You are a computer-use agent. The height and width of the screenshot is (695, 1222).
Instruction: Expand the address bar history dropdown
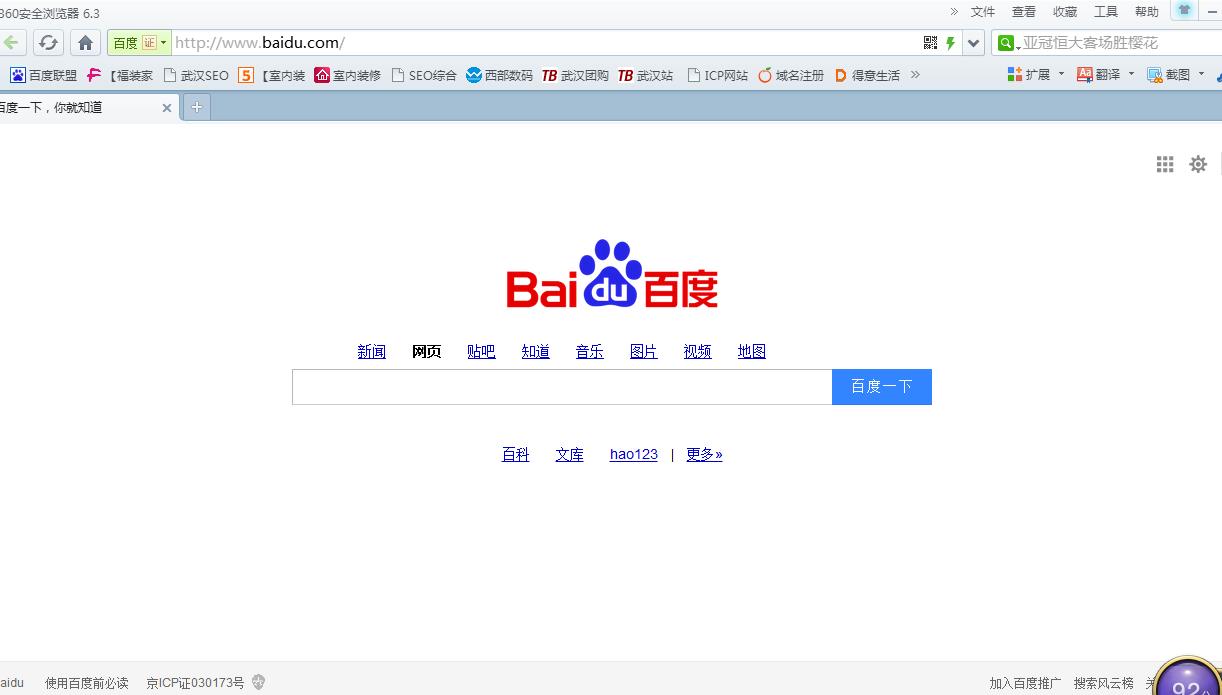pyautogui.click(x=974, y=43)
